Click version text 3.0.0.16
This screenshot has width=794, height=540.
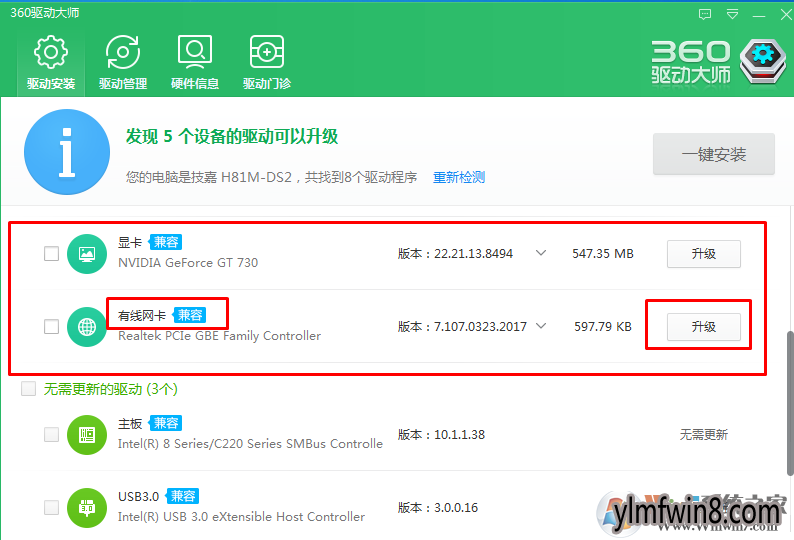(x=456, y=508)
